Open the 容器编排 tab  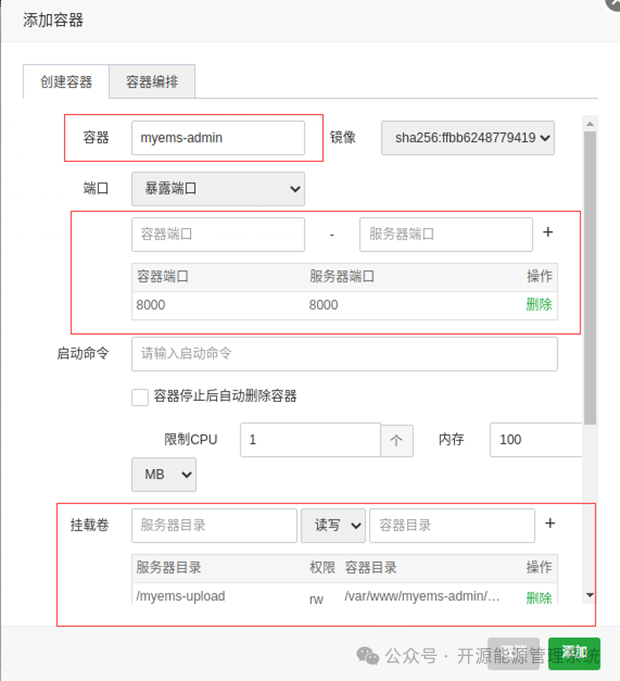(152, 82)
